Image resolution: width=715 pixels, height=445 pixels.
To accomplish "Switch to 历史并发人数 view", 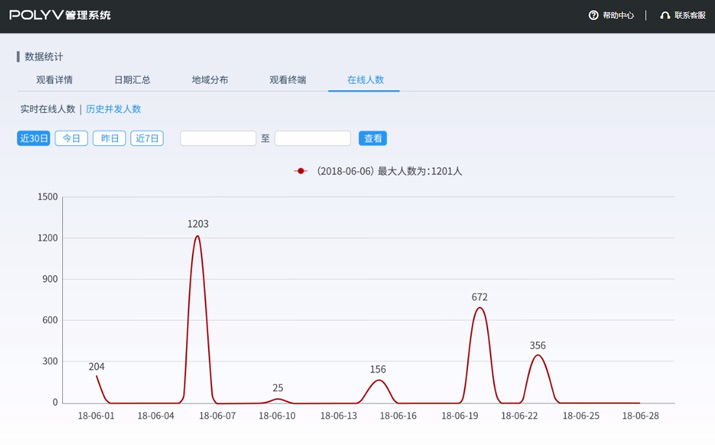I will click(113, 109).
